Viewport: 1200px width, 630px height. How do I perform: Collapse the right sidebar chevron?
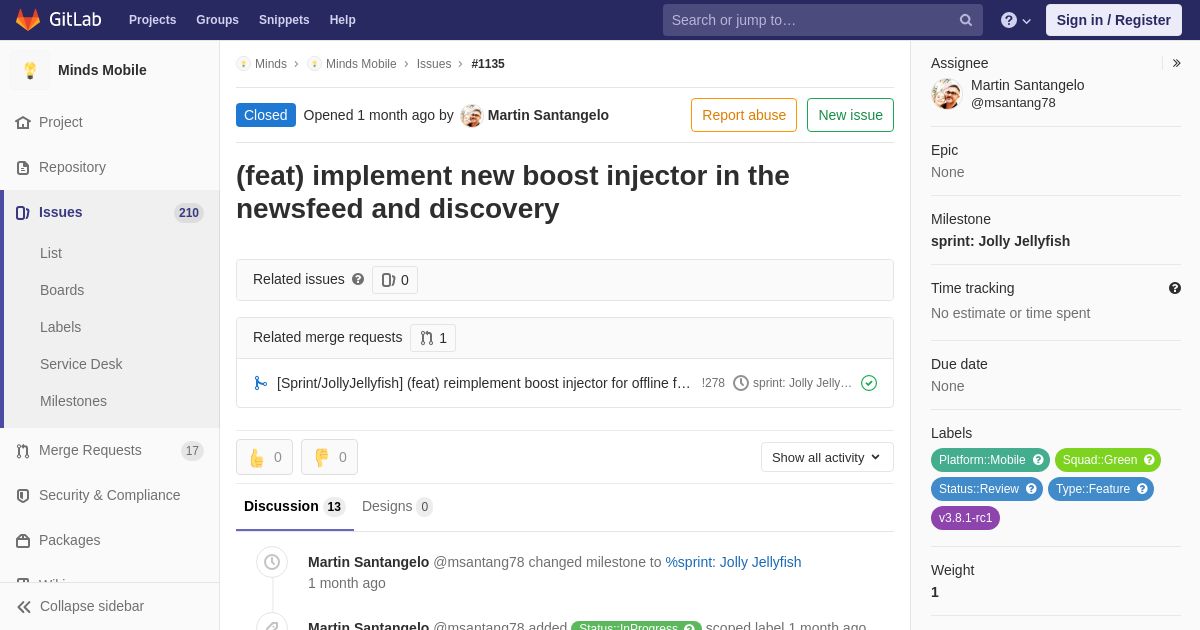(1176, 63)
